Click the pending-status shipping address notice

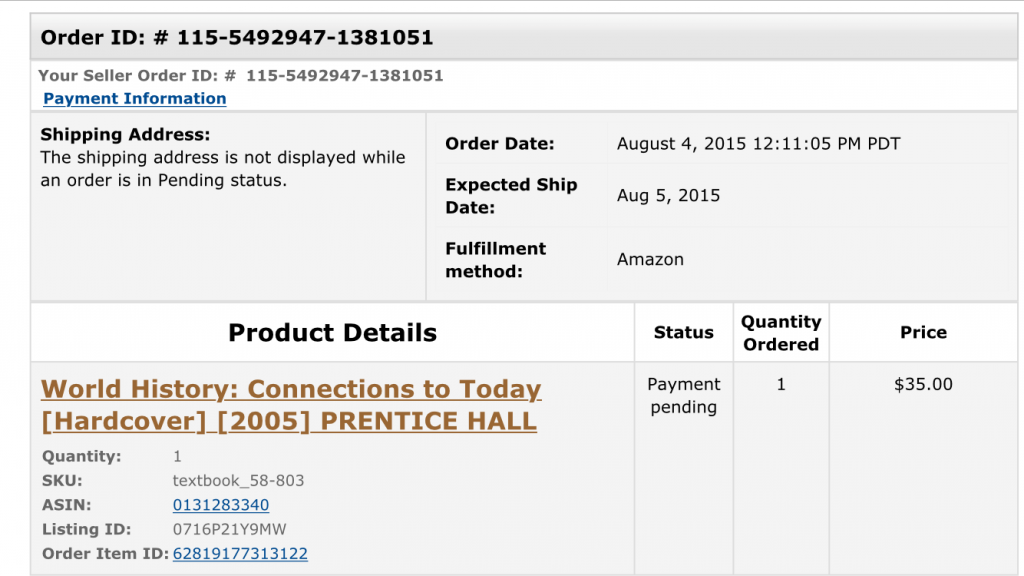pyautogui.click(x=222, y=169)
